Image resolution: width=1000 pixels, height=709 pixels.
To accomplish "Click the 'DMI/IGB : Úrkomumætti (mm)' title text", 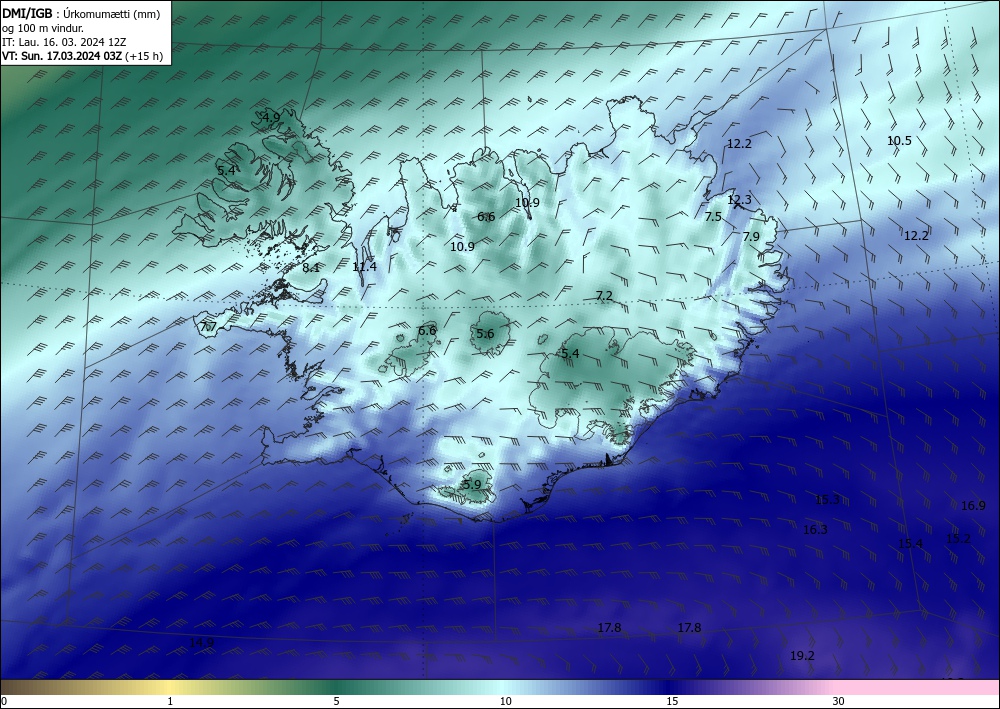I will [x=81, y=14].
